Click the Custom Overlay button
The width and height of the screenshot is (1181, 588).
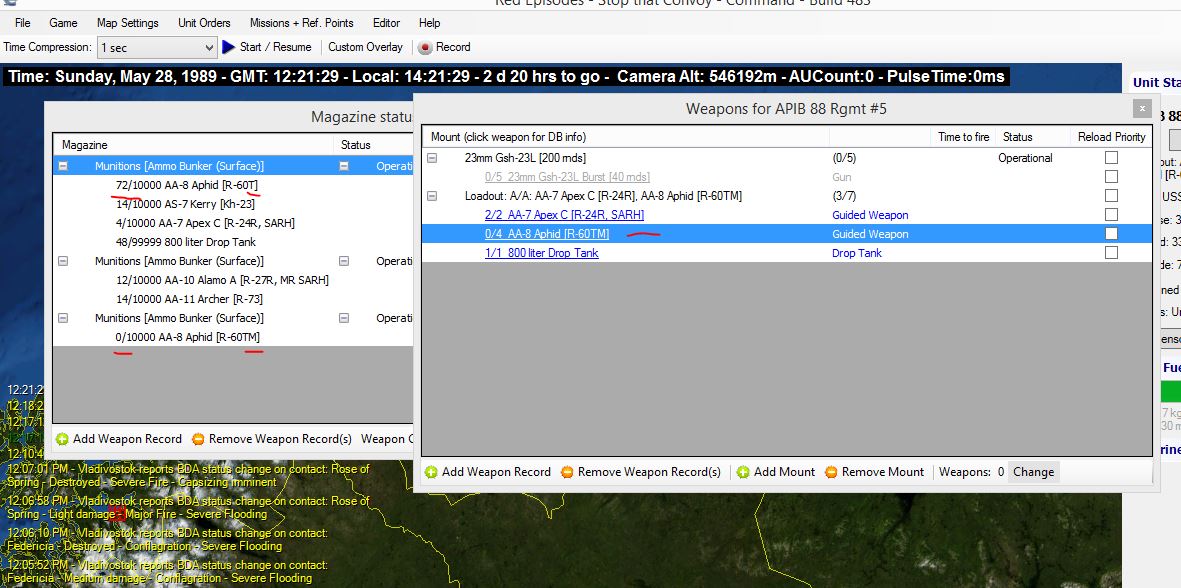[x=365, y=47]
